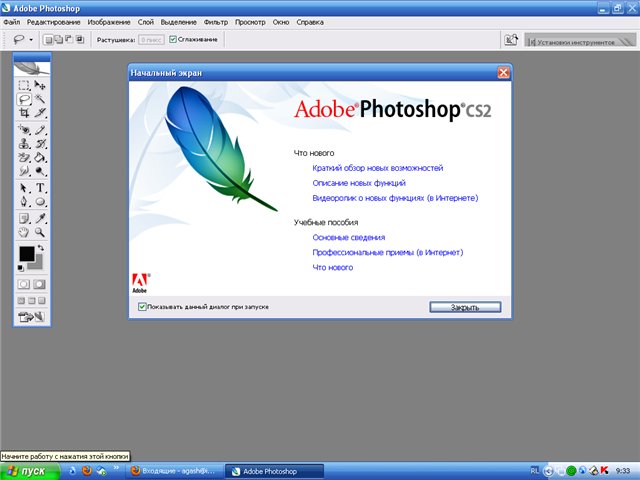Pick the Horizontal Type tool
640x480 pixels.
(41, 187)
